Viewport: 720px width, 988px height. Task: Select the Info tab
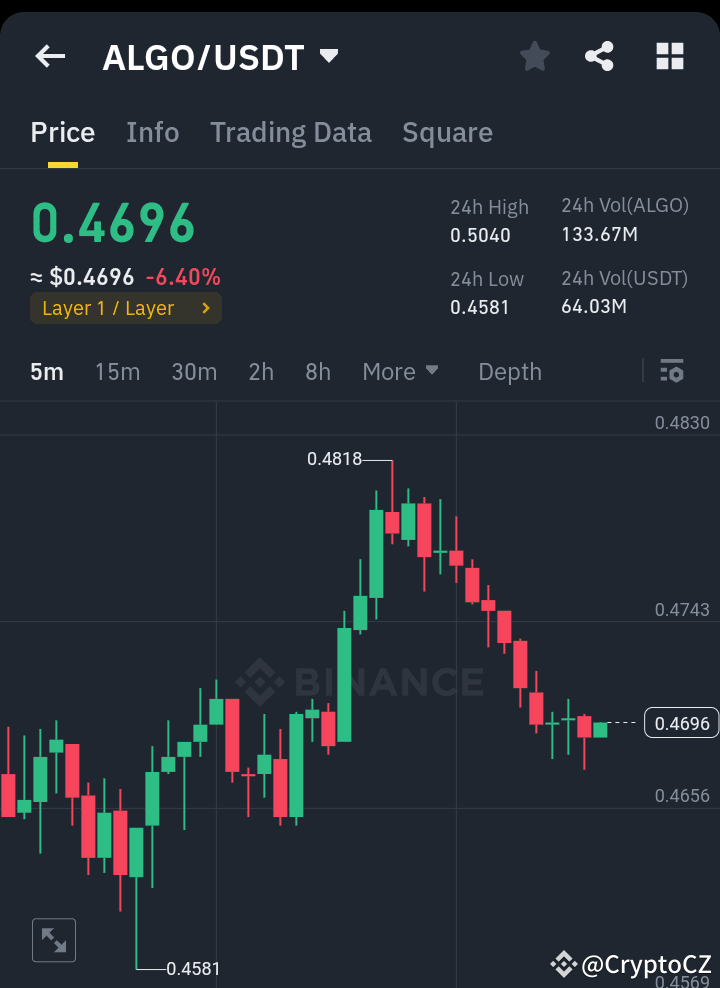(152, 132)
